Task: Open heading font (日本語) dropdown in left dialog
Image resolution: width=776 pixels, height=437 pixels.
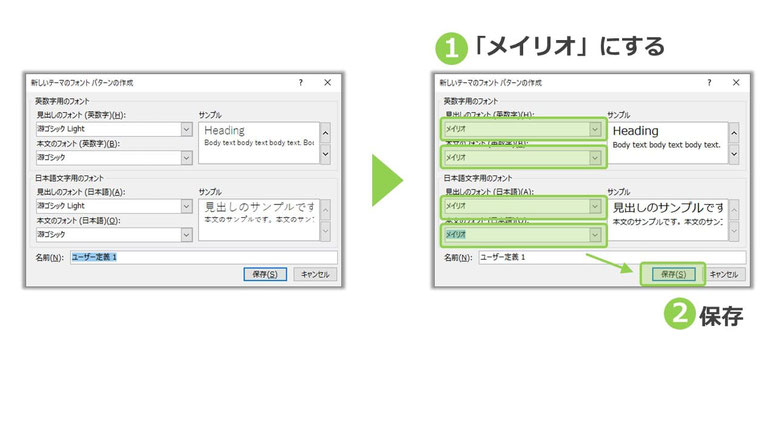Action: tap(186, 206)
